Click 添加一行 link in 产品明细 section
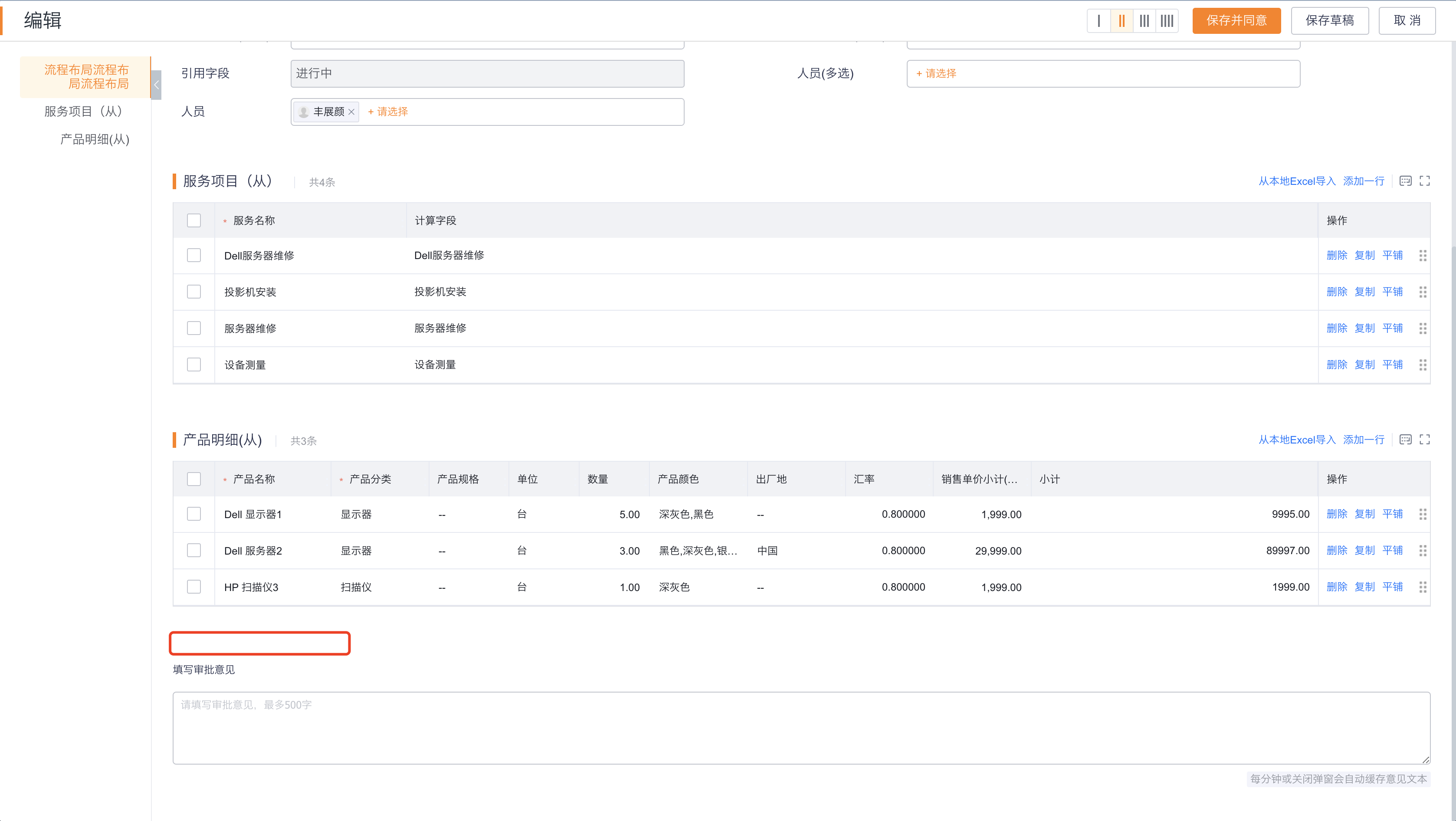 tap(1363, 439)
